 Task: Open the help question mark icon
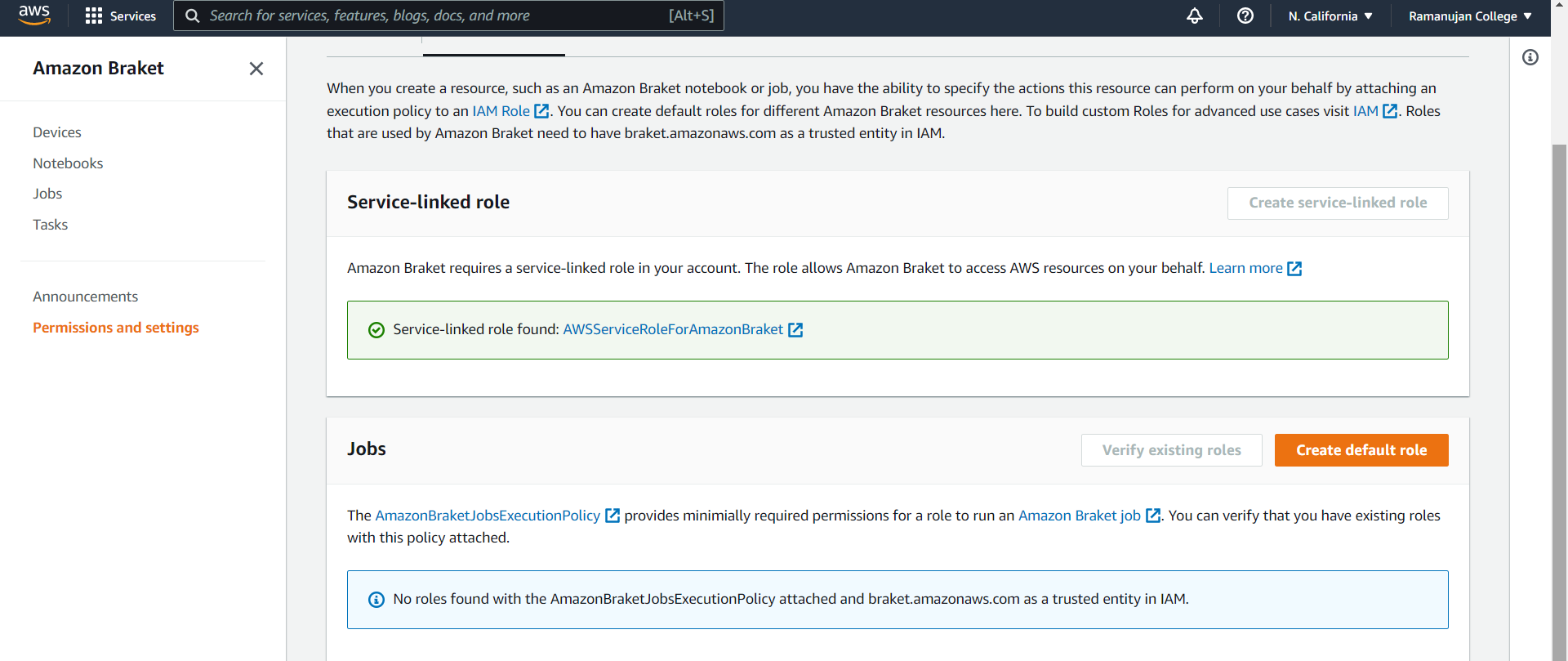point(1245,16)
